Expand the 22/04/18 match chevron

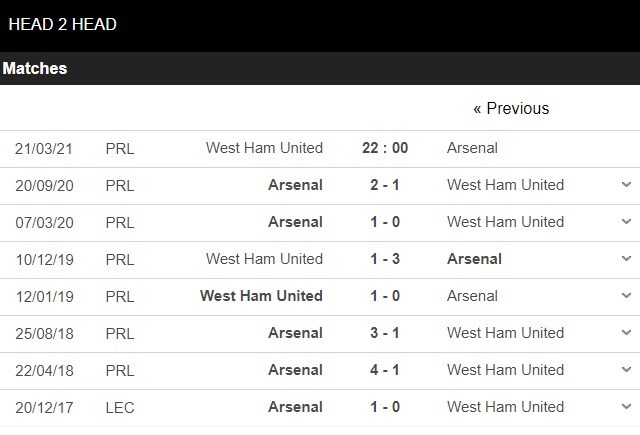coord(626,370)
